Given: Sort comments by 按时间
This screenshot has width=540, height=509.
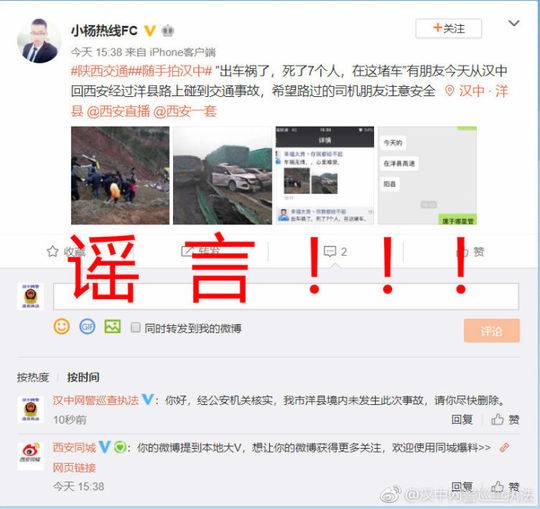Looking at the screenshot, I should [x=83, y=377].
